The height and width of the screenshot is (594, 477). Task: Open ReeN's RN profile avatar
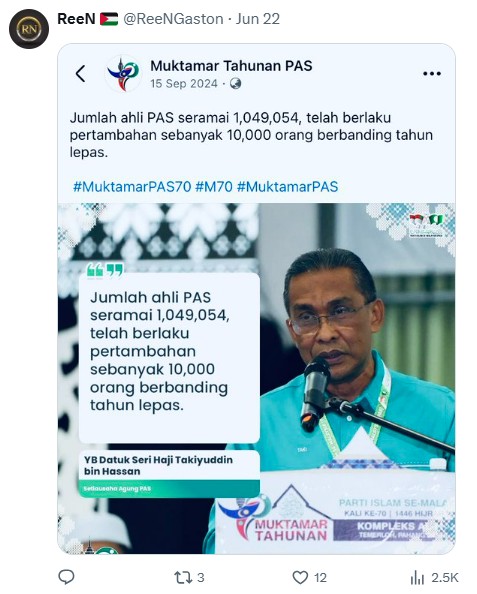[x=29, y=29]
